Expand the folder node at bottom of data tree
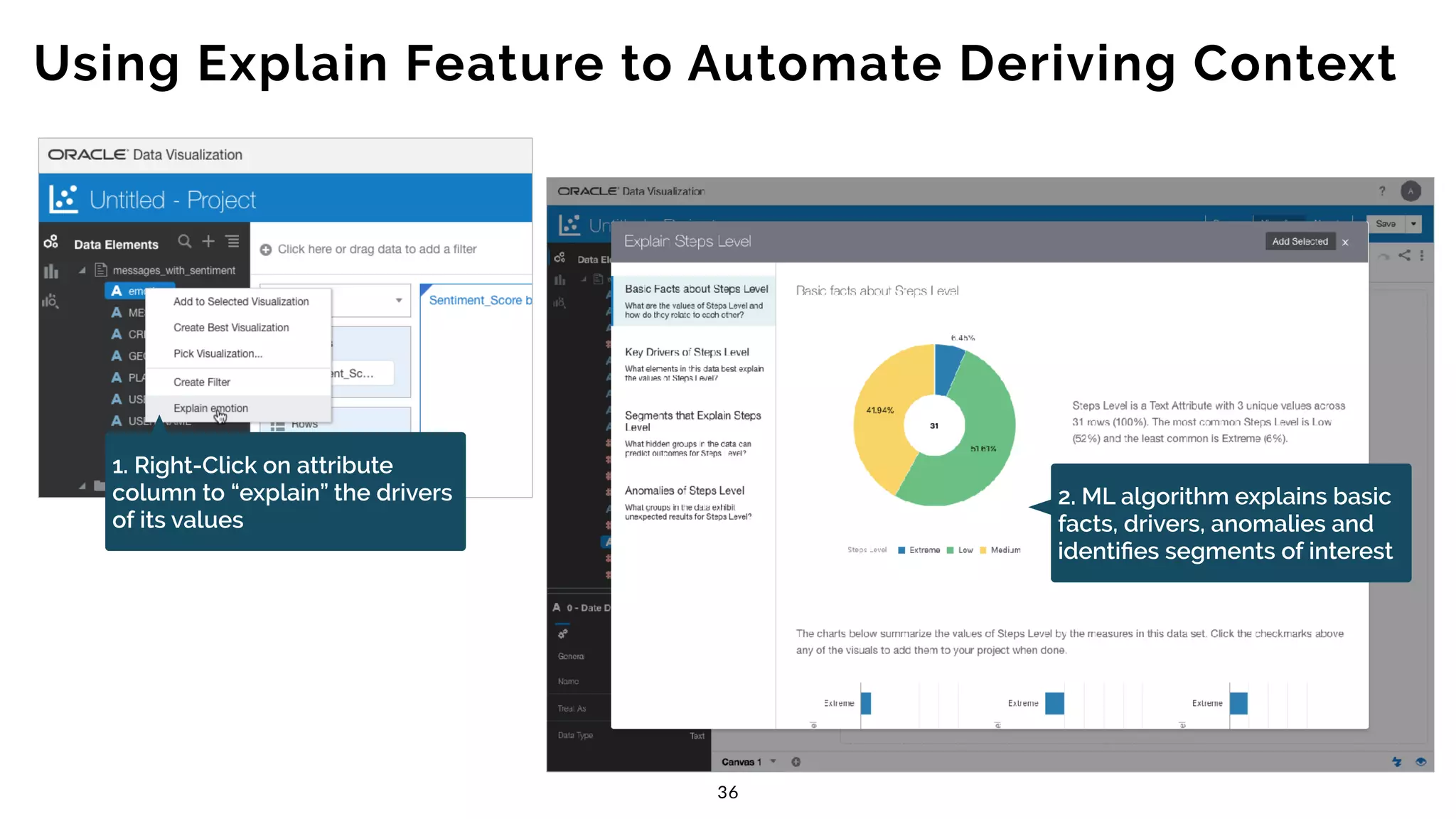 [x=82, y=486]
